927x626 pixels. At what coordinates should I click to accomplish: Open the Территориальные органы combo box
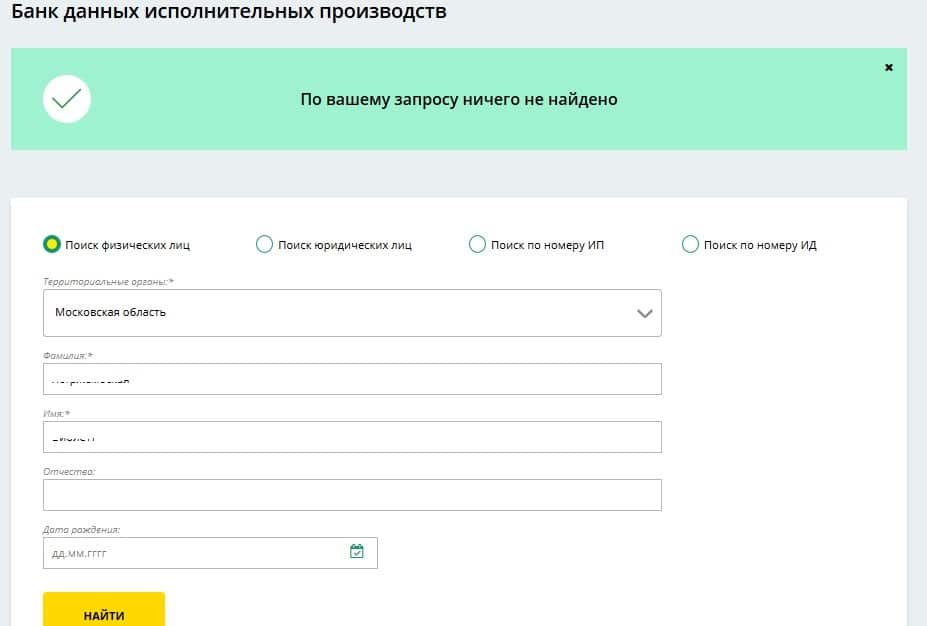coord(352,313)
